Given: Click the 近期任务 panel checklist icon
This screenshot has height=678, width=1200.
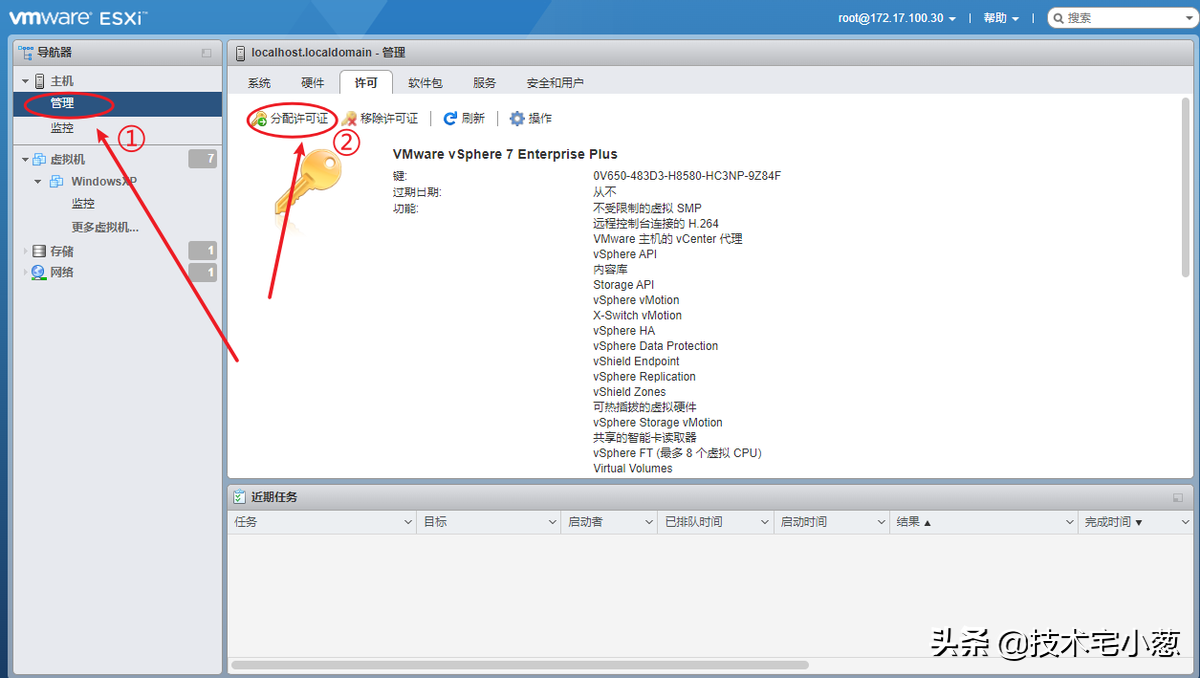Looking at the screenshot, I should click(x=241, y=496).
